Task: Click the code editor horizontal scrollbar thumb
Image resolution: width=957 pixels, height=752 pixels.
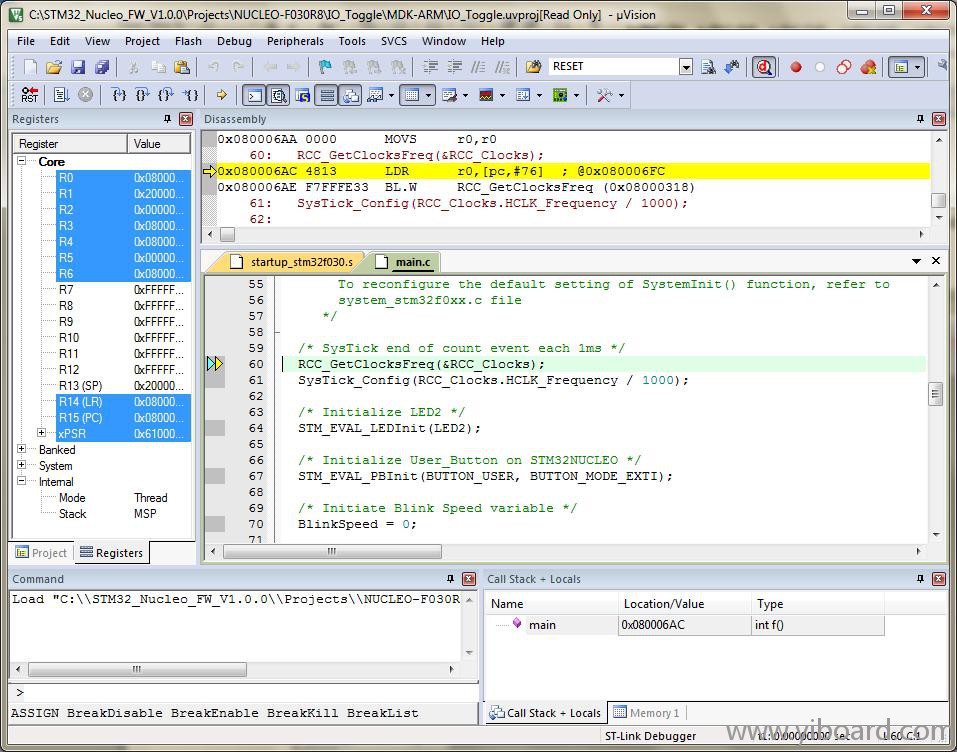Action: [x=333, y=551]
